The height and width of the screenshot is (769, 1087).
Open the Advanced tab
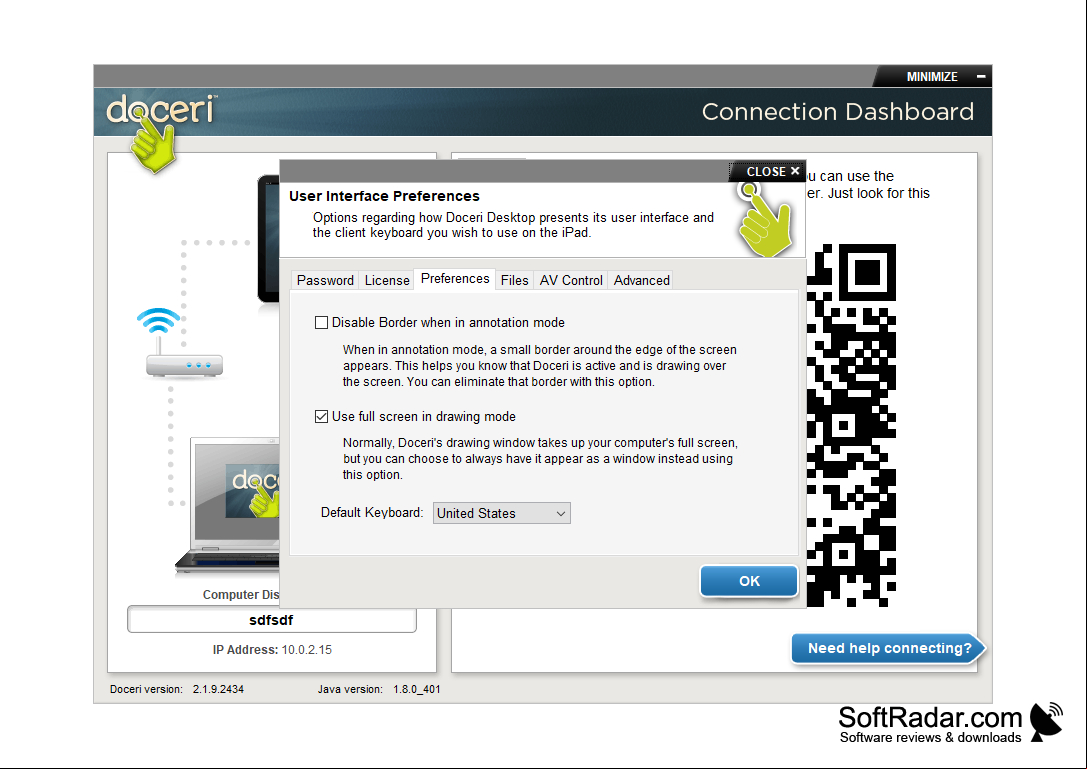(x=641, y=280)
